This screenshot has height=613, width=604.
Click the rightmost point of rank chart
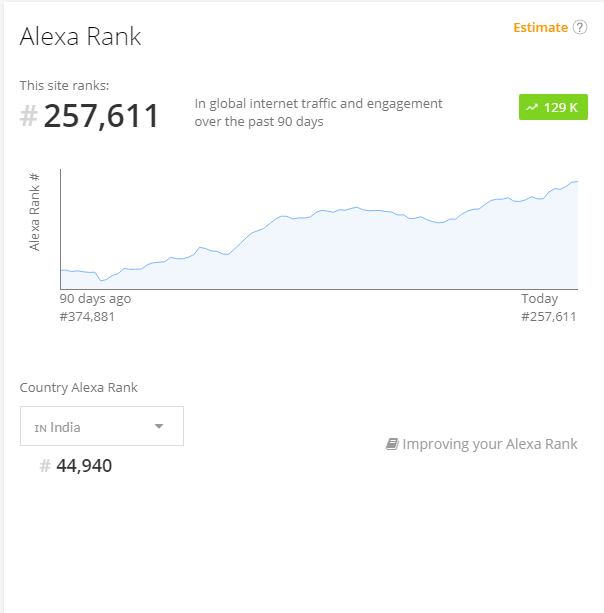pos(577,181)
